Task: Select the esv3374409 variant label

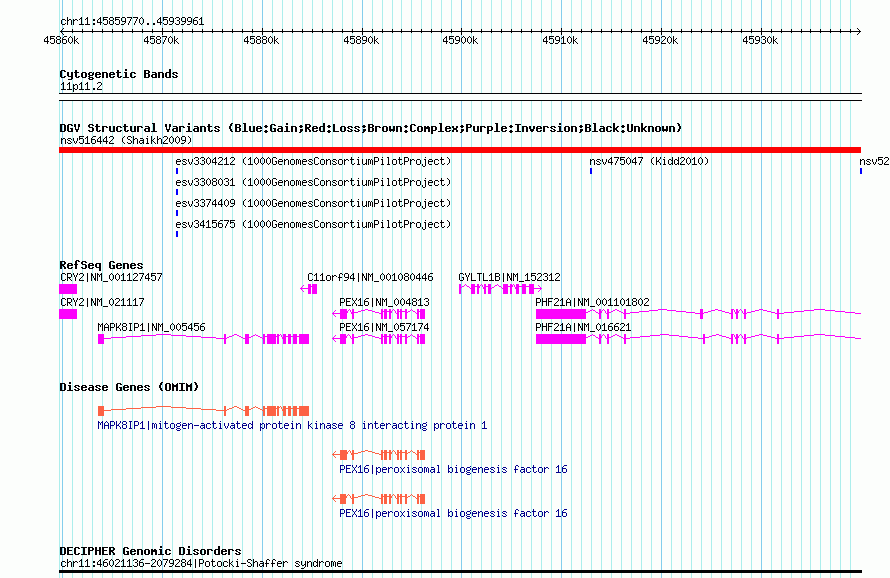Action: pyautogui.click(x=313, y=203)
